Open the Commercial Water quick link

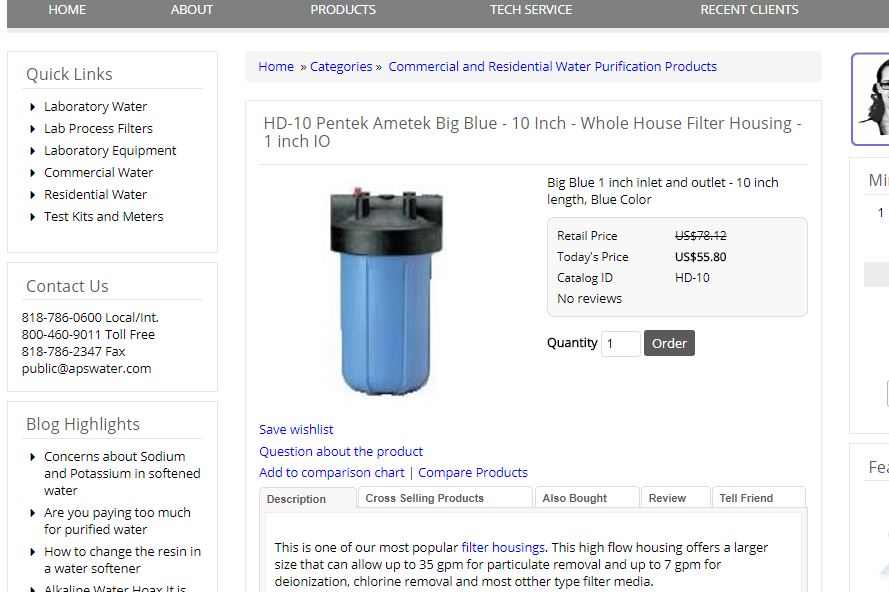tap(99, 172)
